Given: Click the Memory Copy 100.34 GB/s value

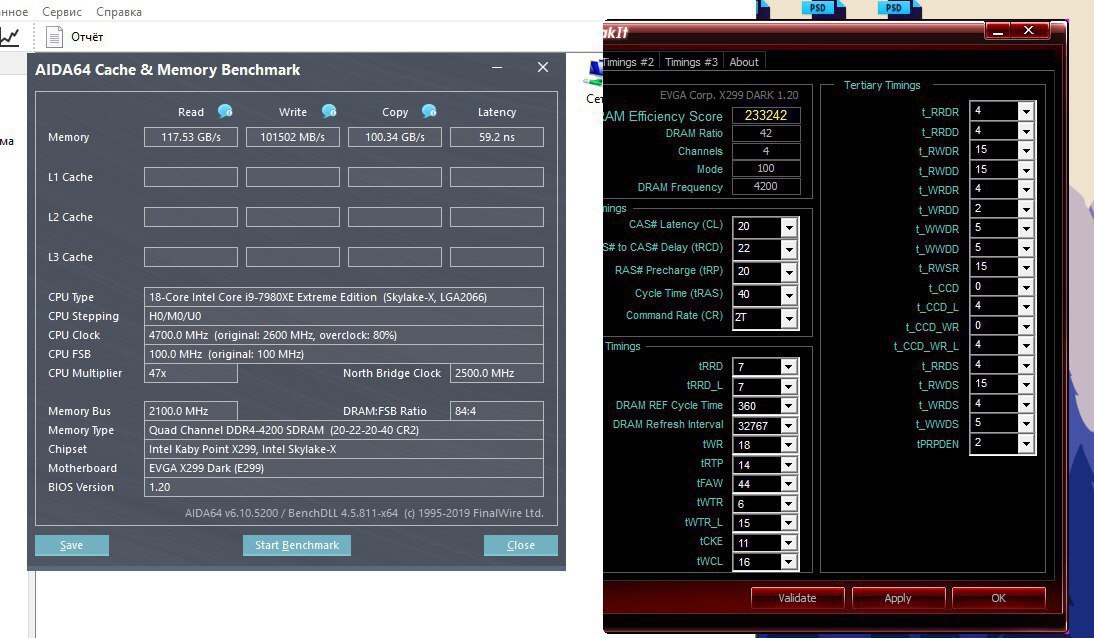Looking at the screenshot, I should (395, 137).
